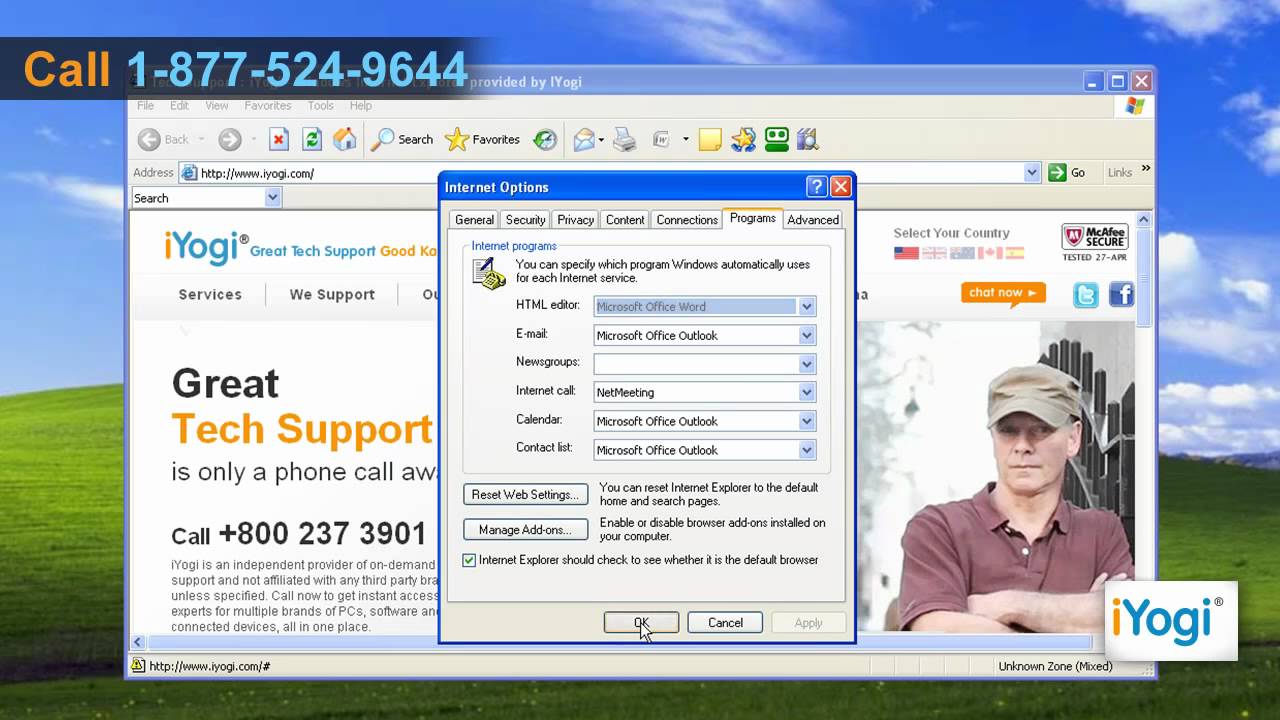Open the Tools menu
The width and height of the screenshot is (1280, 720).
click(321, 106)
